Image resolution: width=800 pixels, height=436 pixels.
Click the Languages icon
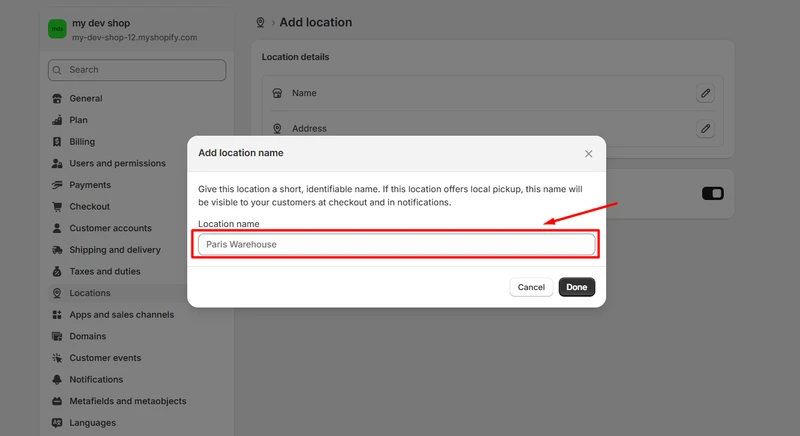57,423
